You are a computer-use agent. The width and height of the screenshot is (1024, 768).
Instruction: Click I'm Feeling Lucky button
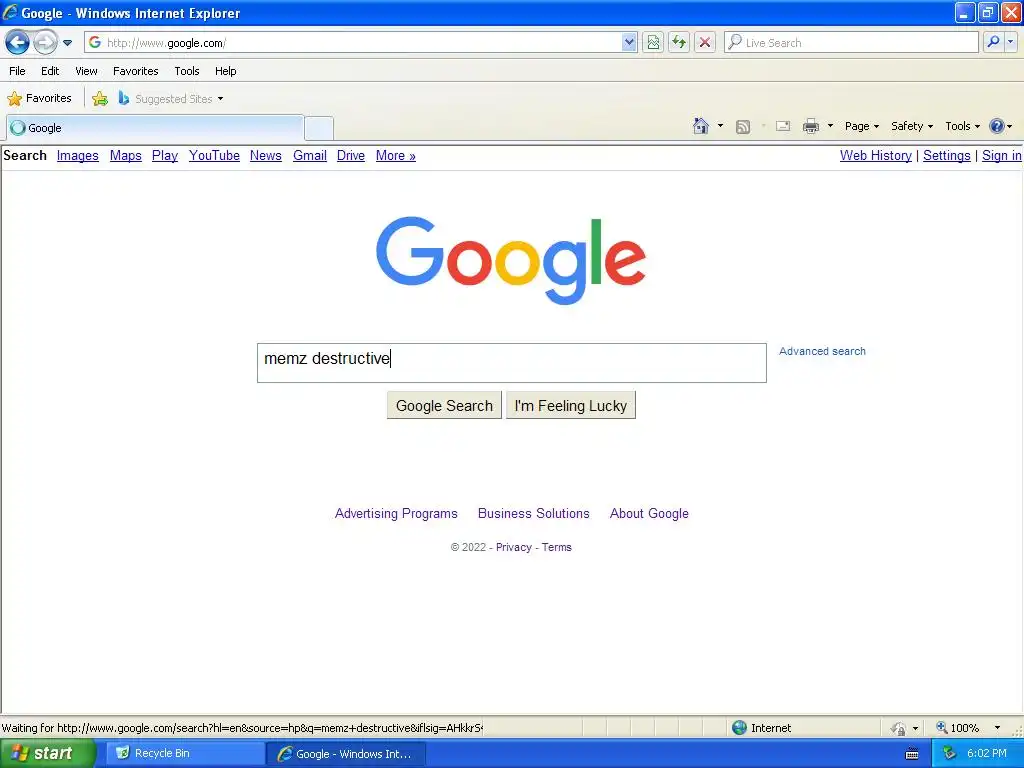point(571,406)
